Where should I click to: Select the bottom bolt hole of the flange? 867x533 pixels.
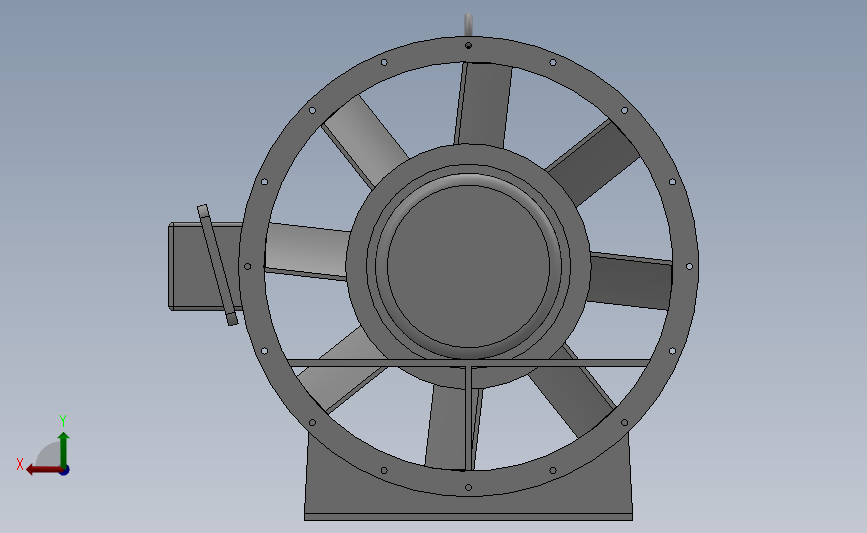[468, 488]
